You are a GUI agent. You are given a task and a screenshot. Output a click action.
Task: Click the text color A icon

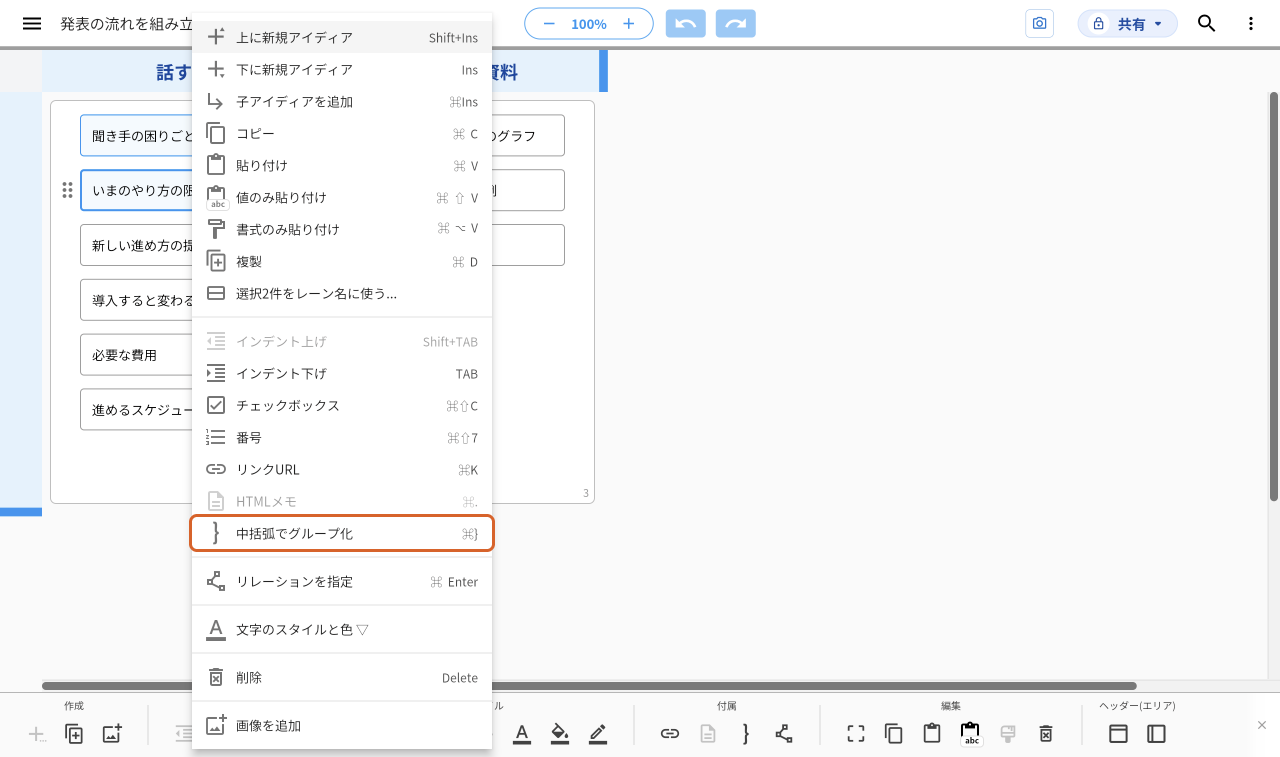point(521,734)
